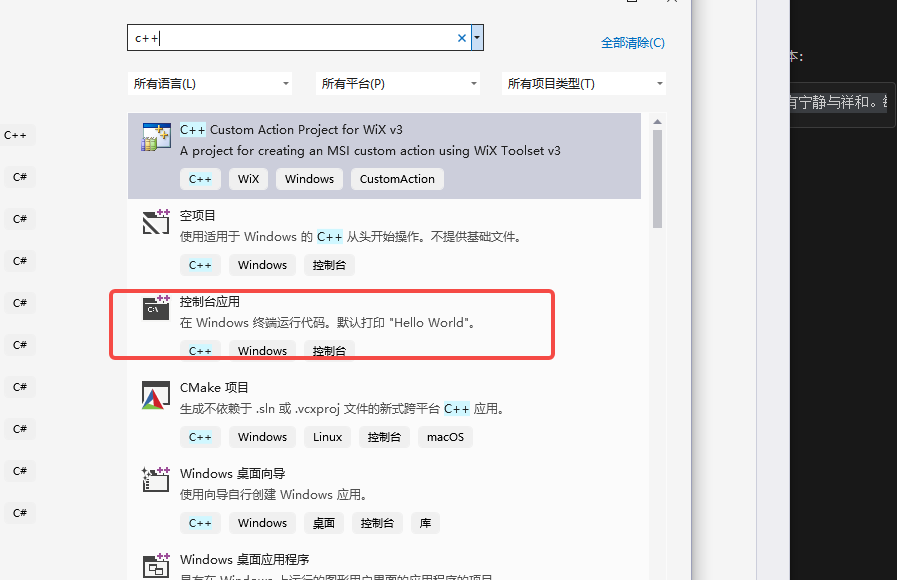Clear search text with the X icon

(x=462, y=38)
